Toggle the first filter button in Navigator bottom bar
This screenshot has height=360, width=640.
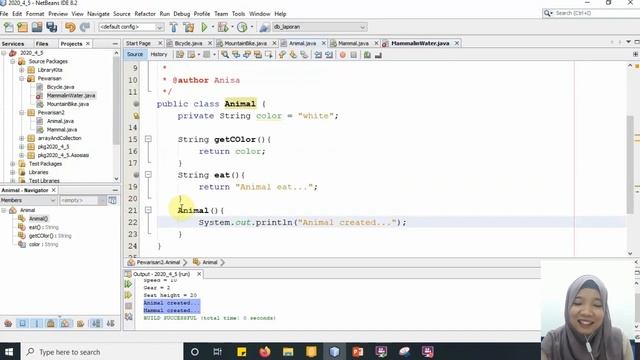(x=8, y=324)
